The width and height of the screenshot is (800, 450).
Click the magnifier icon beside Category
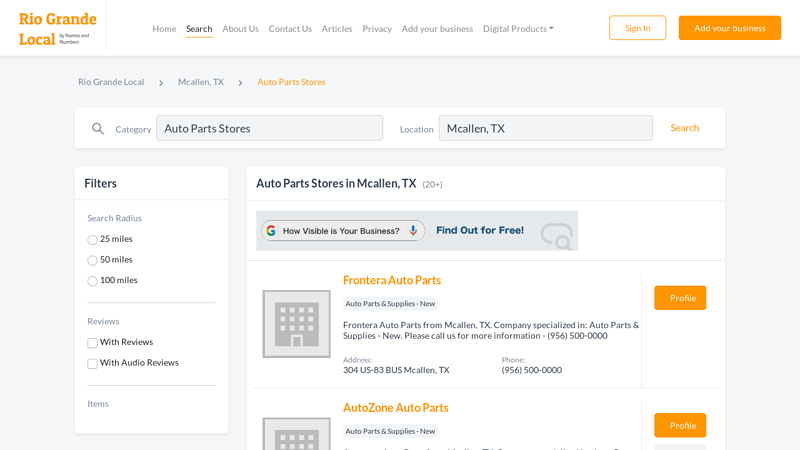click(x=98, y=129)
